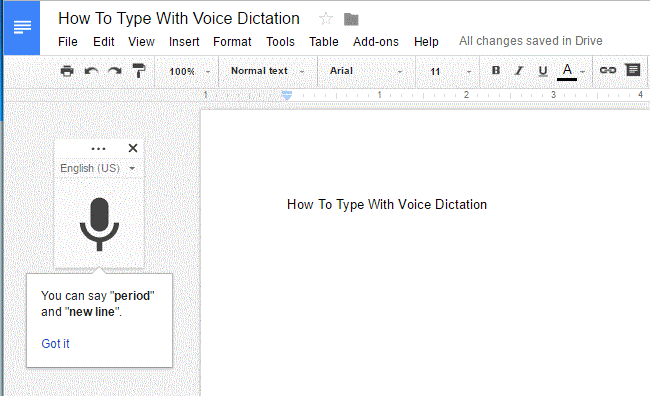Screen dimensions: 650x396
Task: Open the View menu
Action: [141, 42]
